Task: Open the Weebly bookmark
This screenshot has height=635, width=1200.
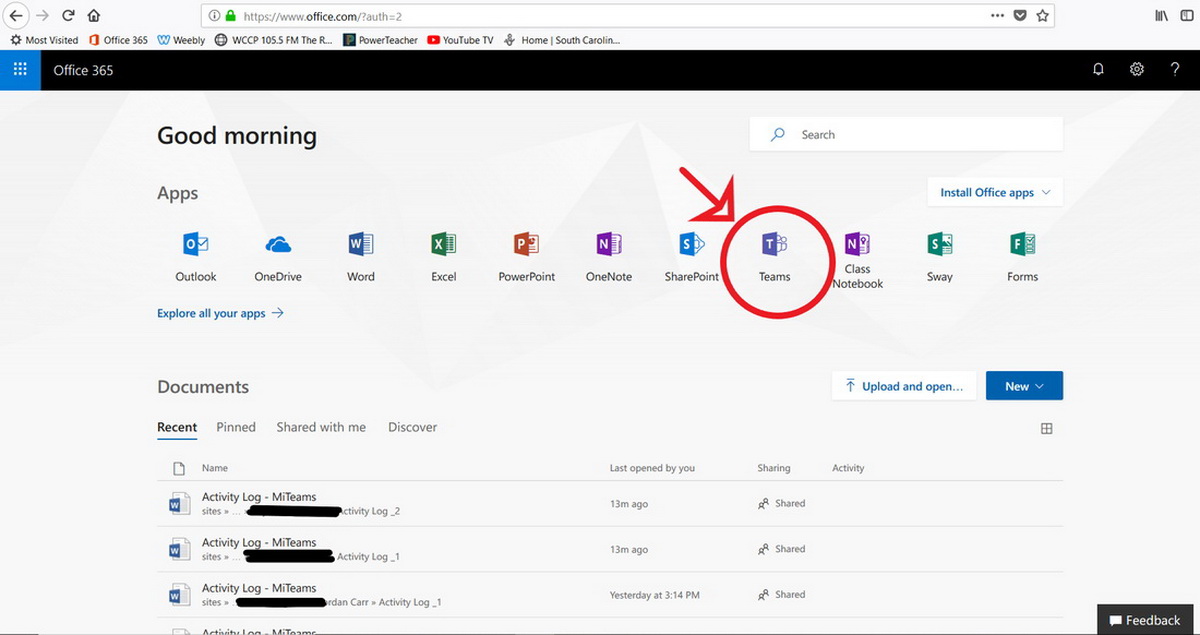Action: coord(181,40)
